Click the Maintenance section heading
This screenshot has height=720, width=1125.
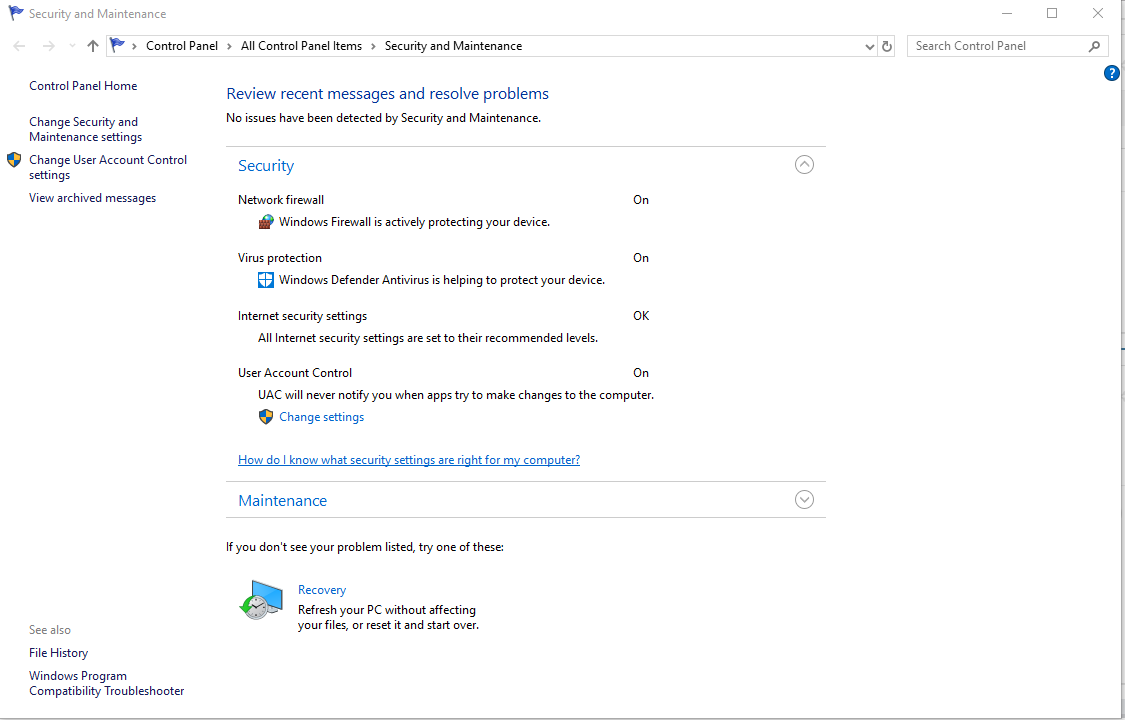click(283, 501)
